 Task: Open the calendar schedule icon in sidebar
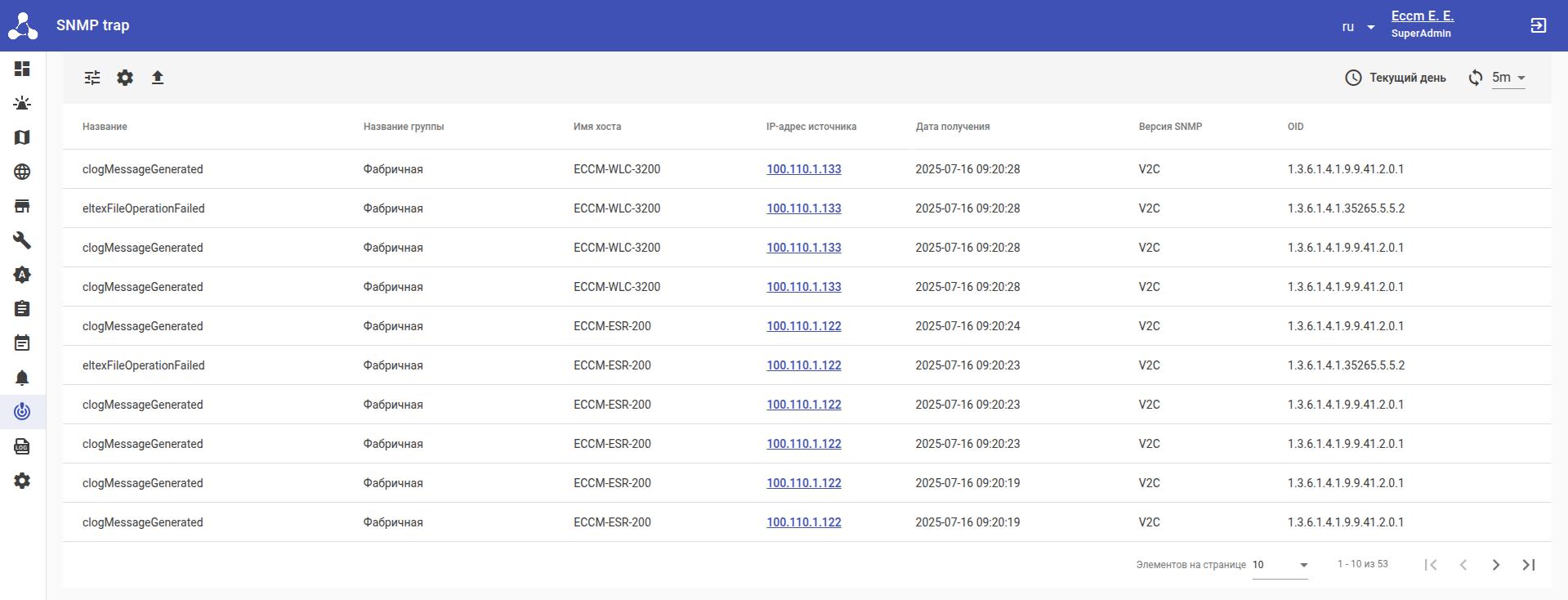click(x=22, y=343)
